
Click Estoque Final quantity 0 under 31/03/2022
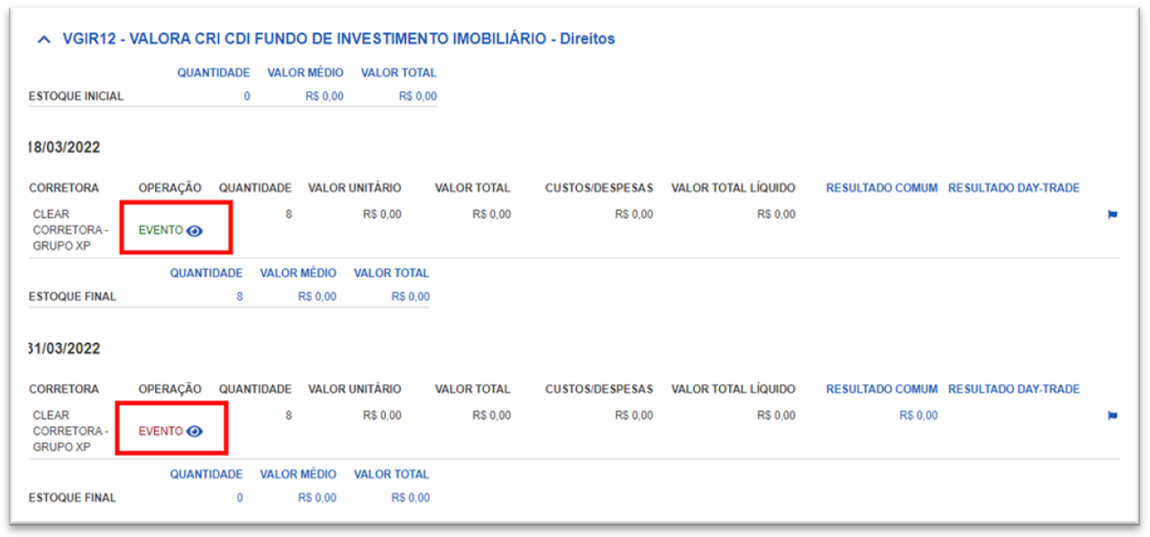coord(240,498)
